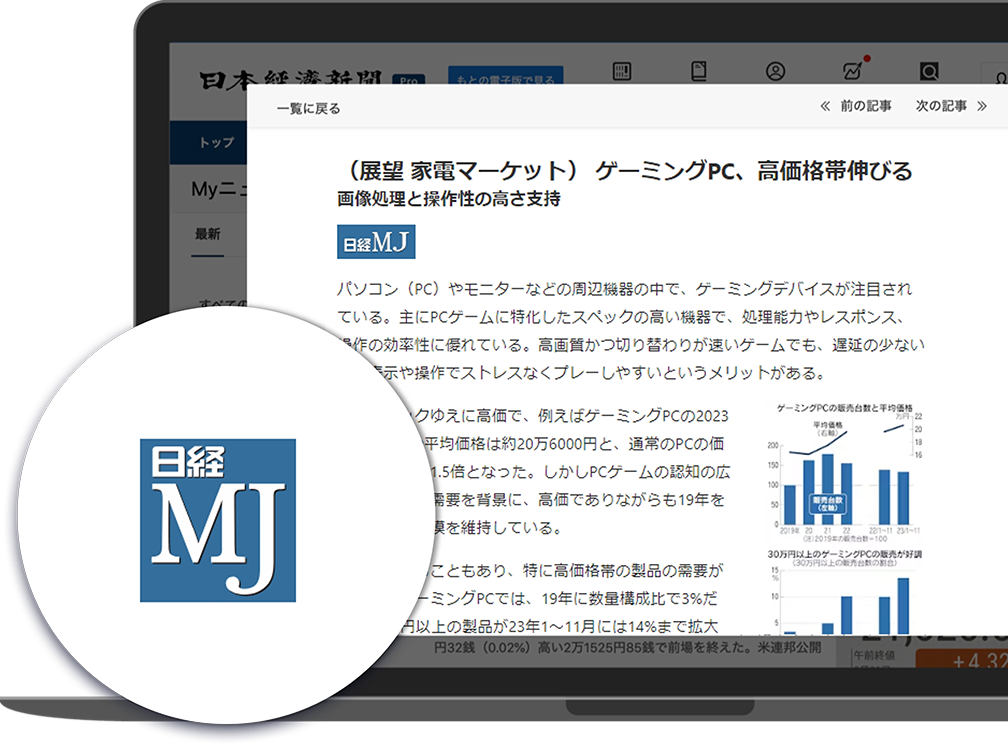
Task: Click the small 日経MJ logo badge in article
Action: coord(376,243)
